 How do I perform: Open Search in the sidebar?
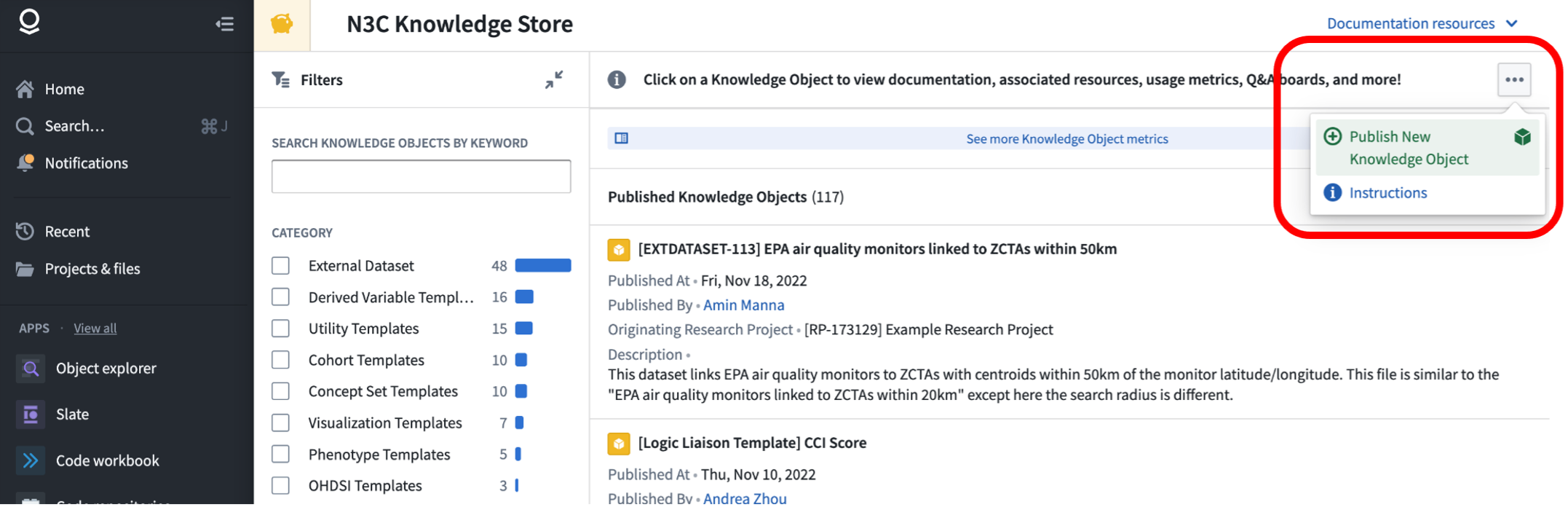pyautogui.click(x=74, y=126)
